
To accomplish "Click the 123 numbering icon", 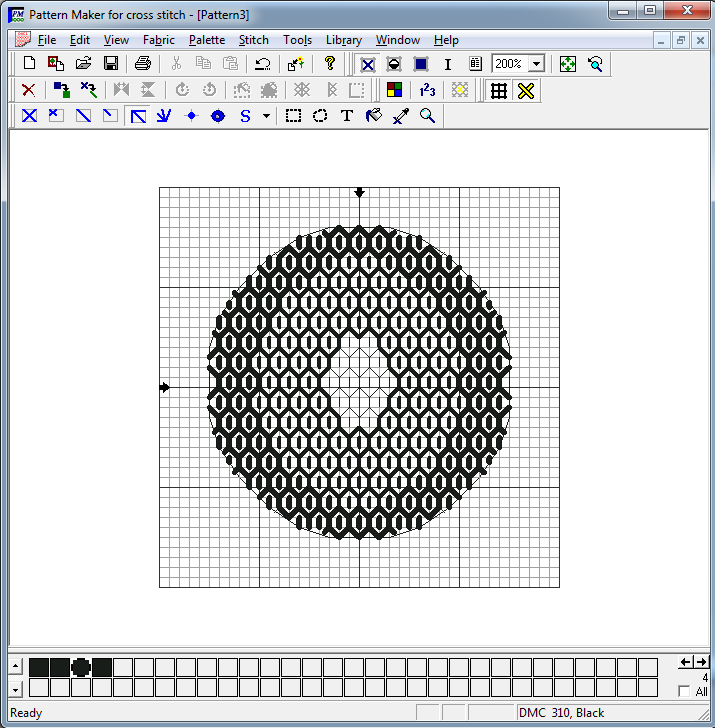I will tap(427, 90).
